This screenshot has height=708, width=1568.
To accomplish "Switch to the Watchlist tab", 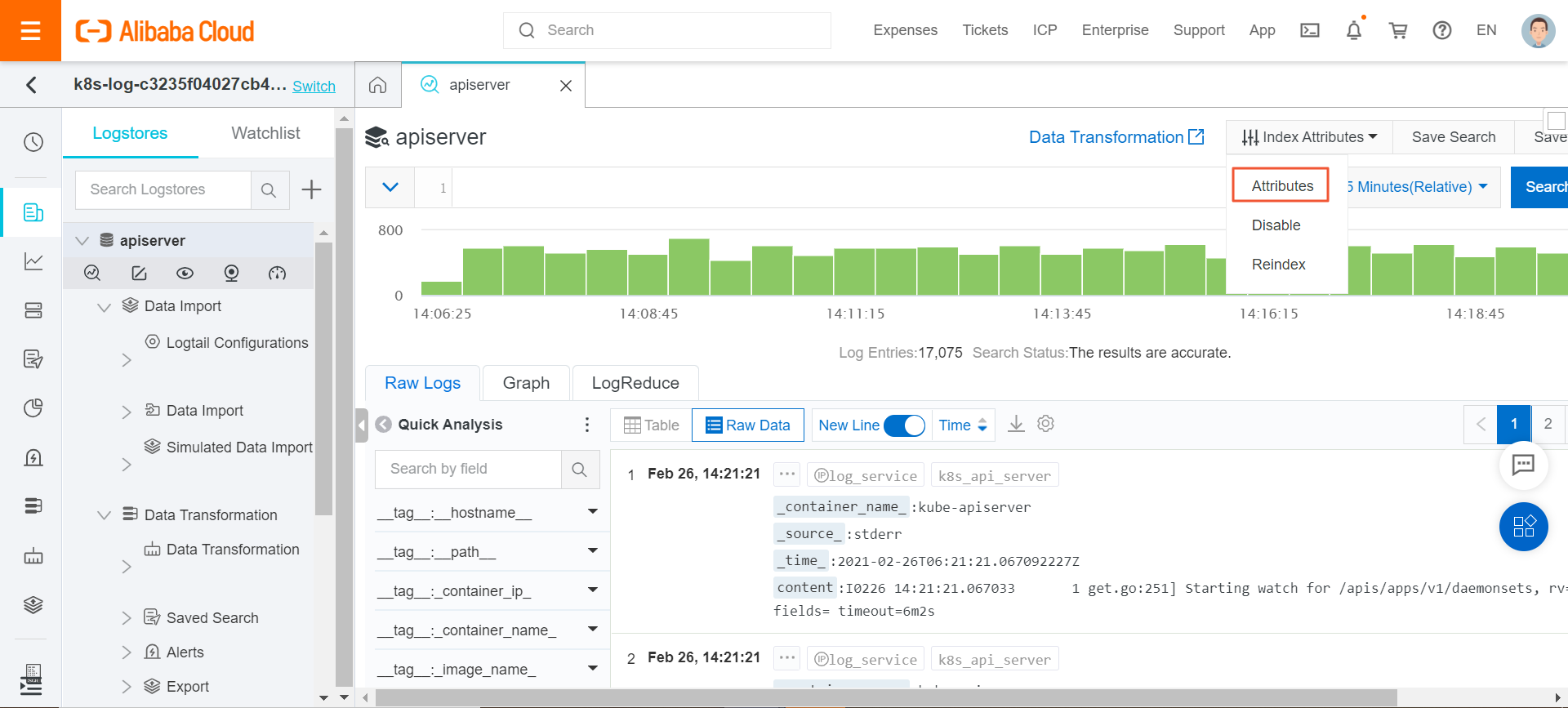I will click(x=265, y=133).
